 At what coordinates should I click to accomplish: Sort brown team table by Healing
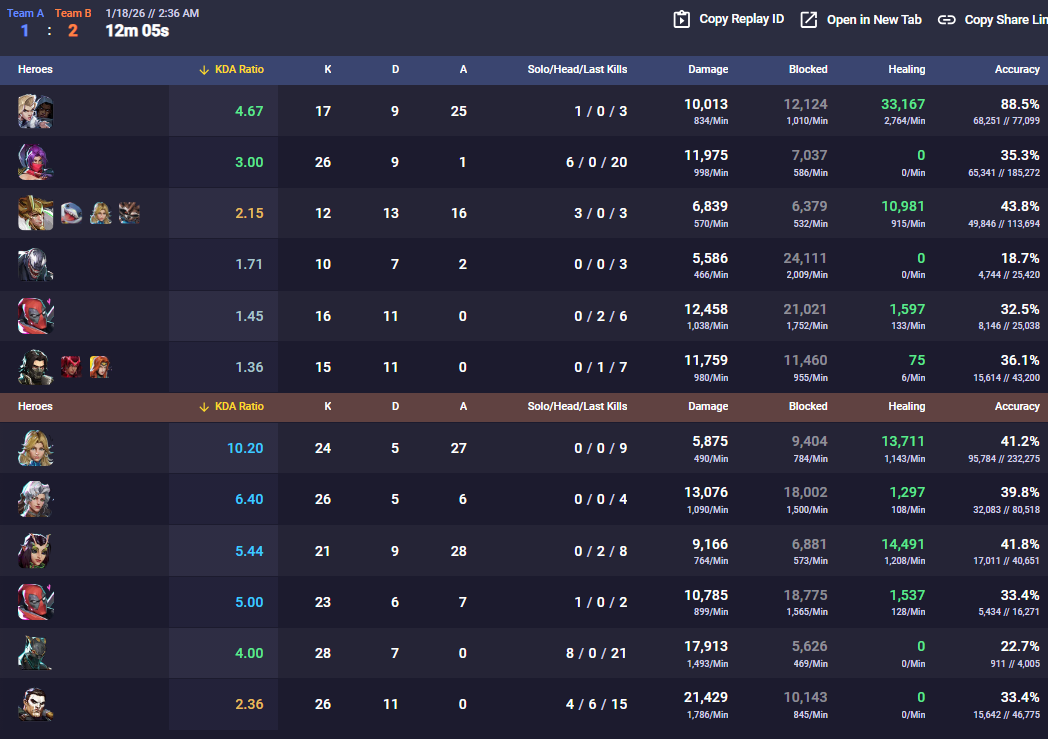[906, 406]
